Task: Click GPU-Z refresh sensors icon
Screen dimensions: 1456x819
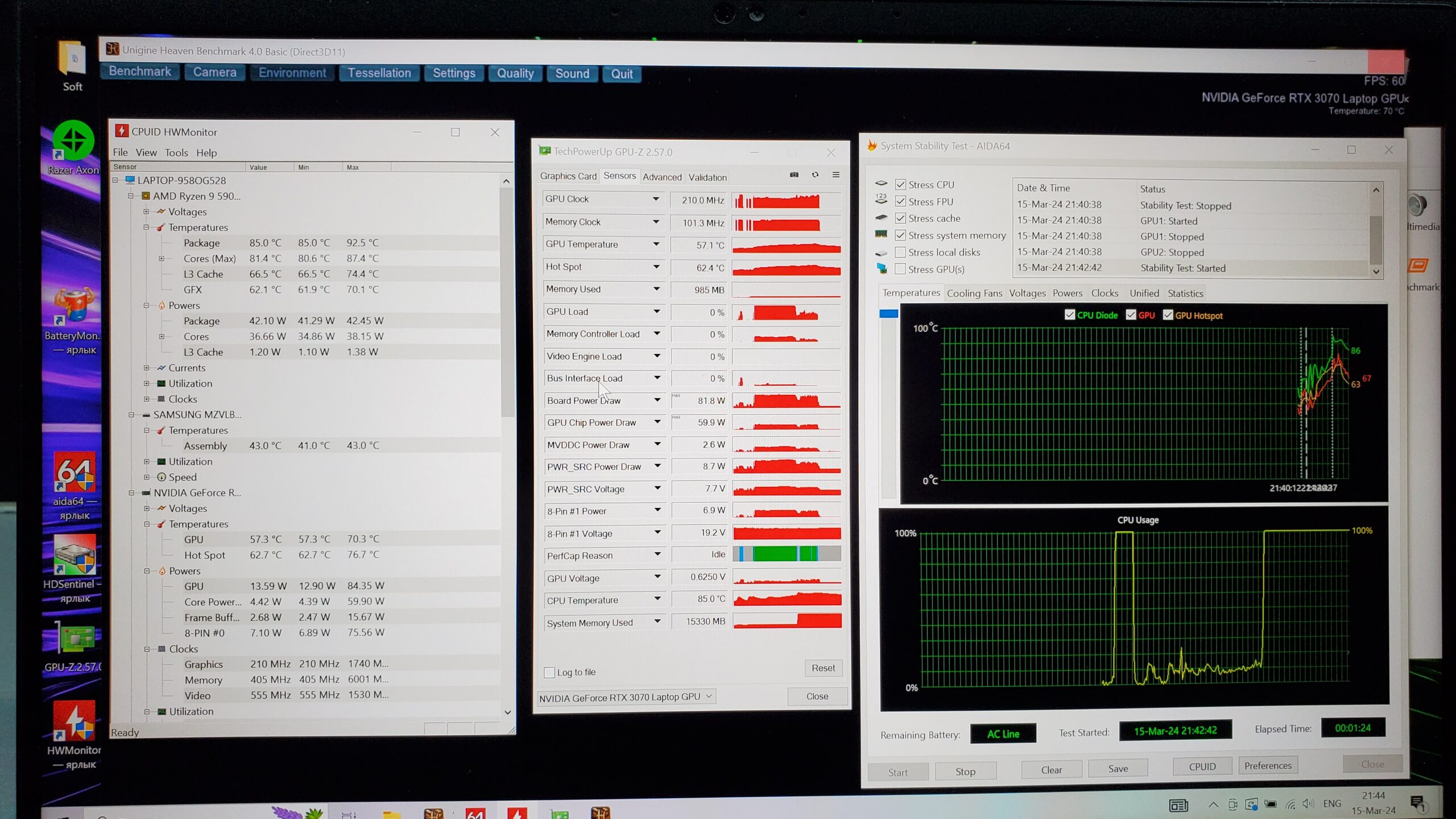Action: (815, 175)
